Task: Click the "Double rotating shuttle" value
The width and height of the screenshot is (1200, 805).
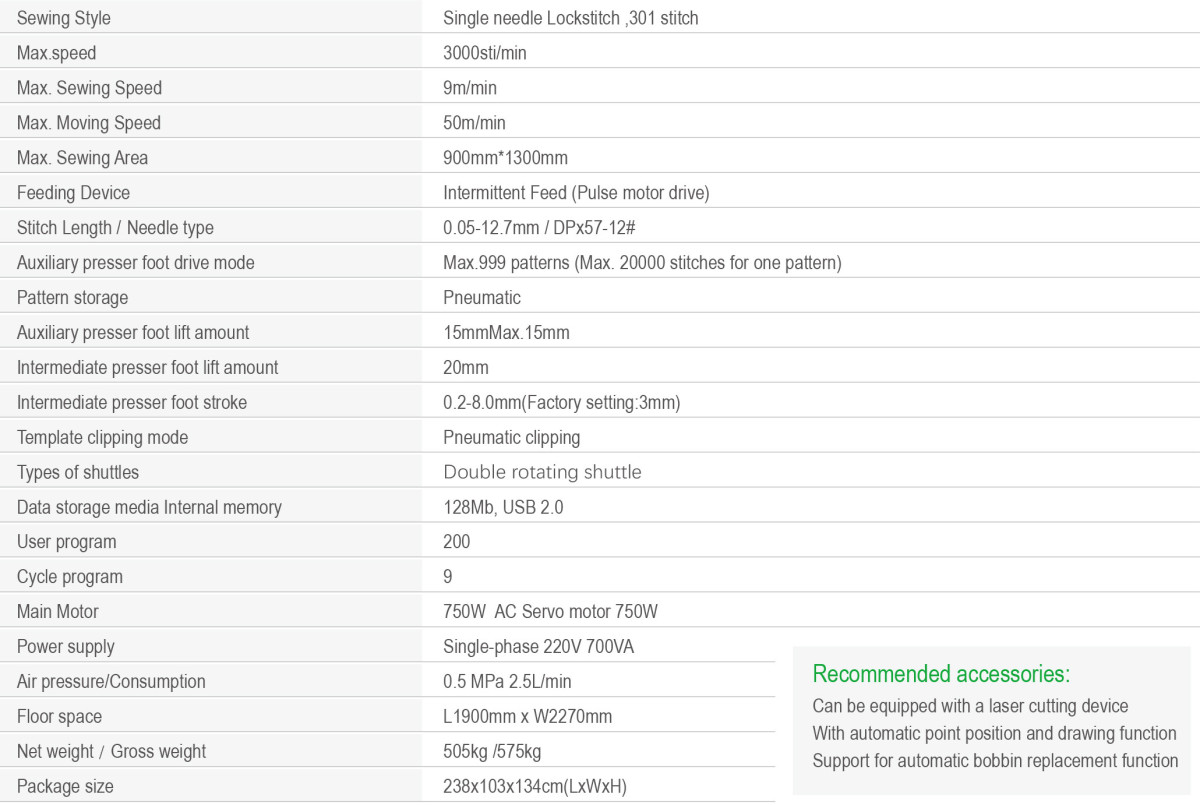Action: click(x=542, y=472)
